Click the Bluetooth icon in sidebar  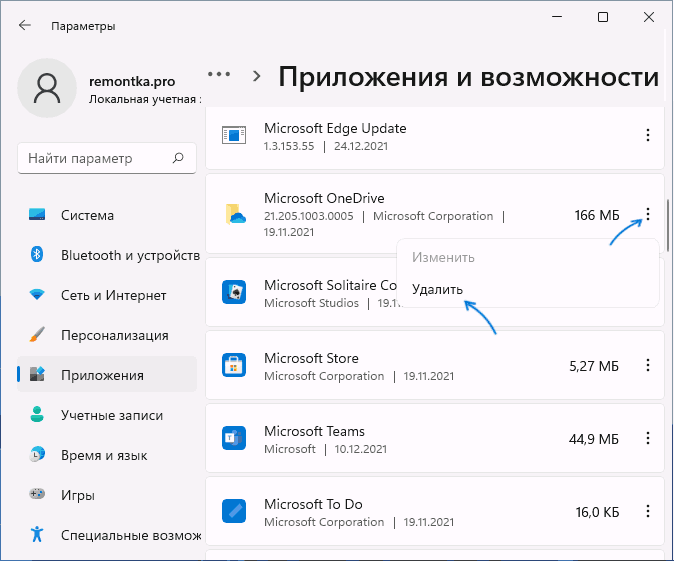click(37, 254)
